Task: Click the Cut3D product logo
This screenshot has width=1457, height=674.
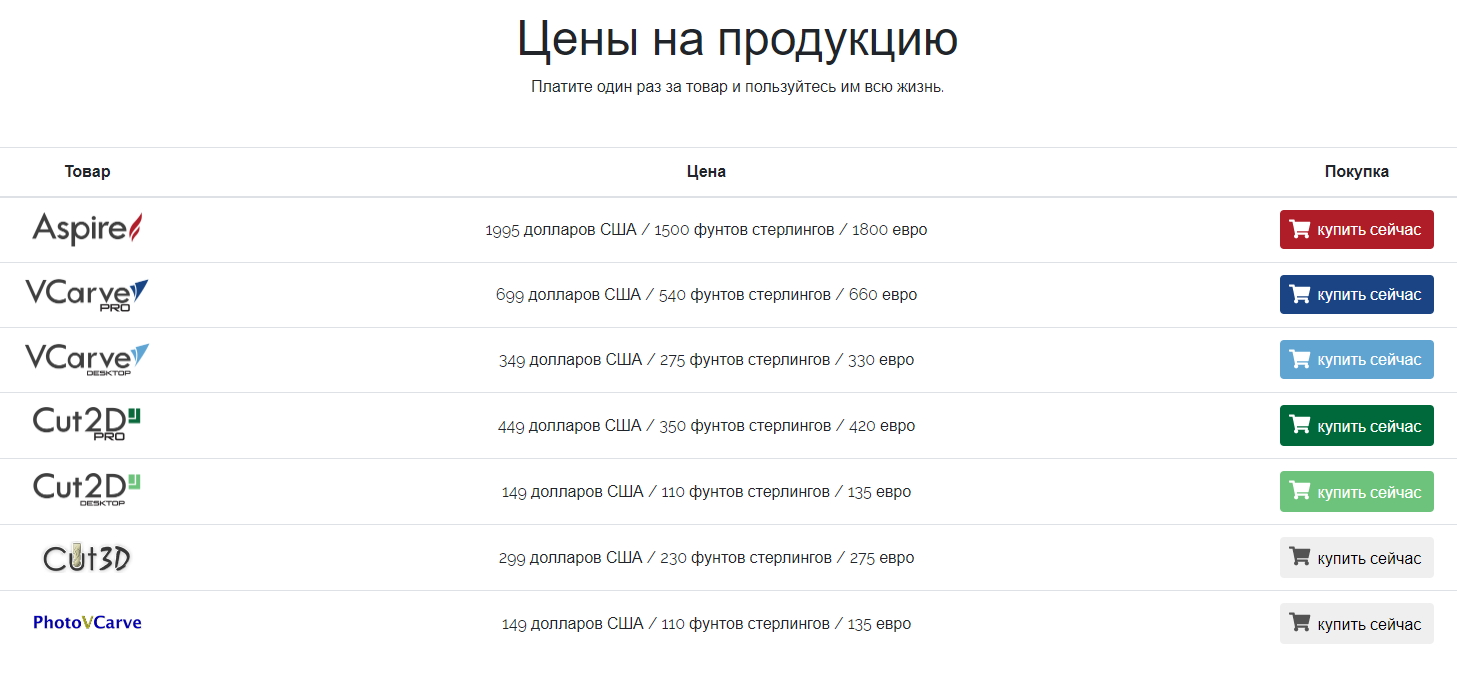Action: pos(87,557)
